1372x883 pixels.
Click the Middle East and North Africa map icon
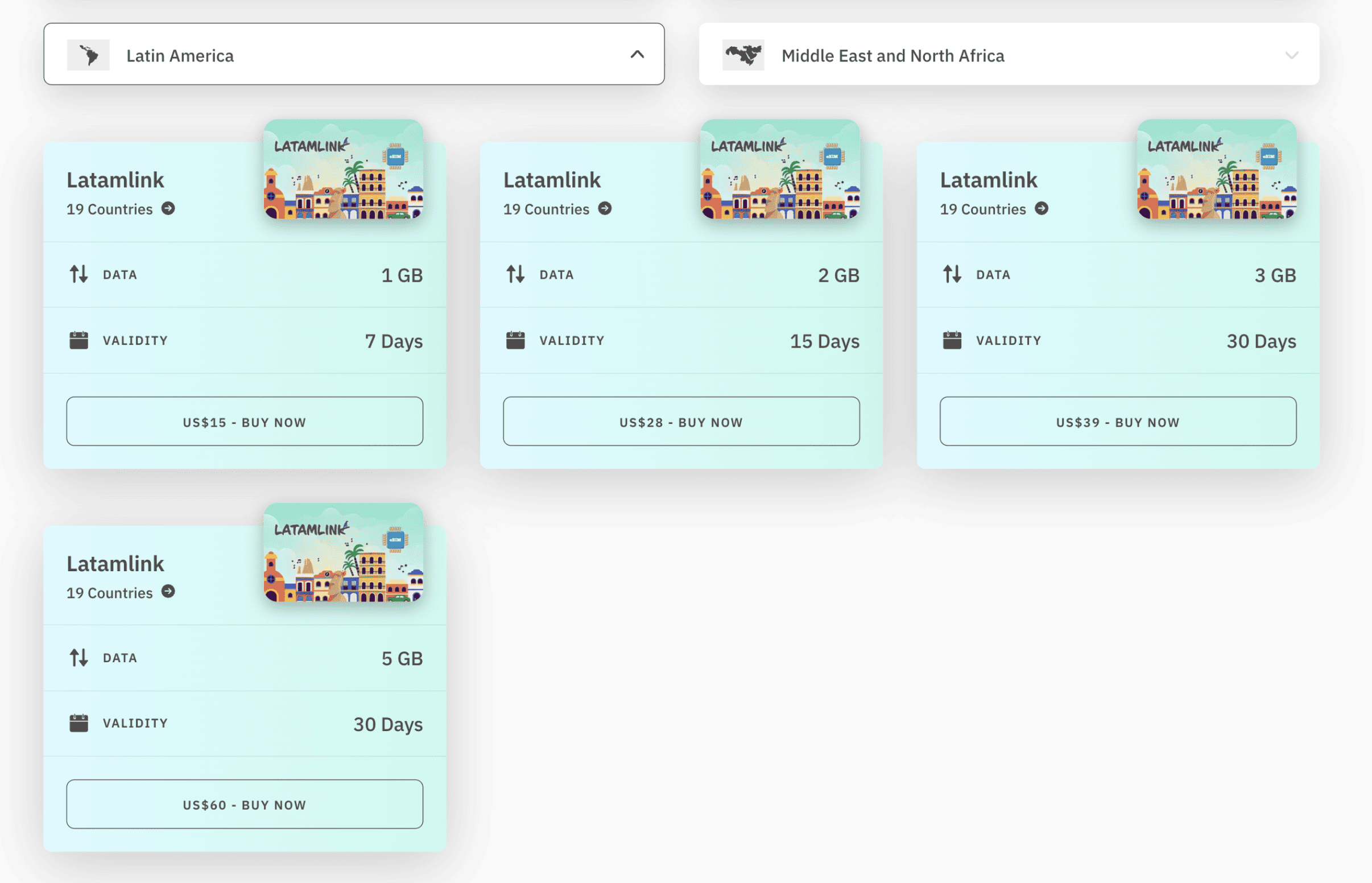[743, 55]
